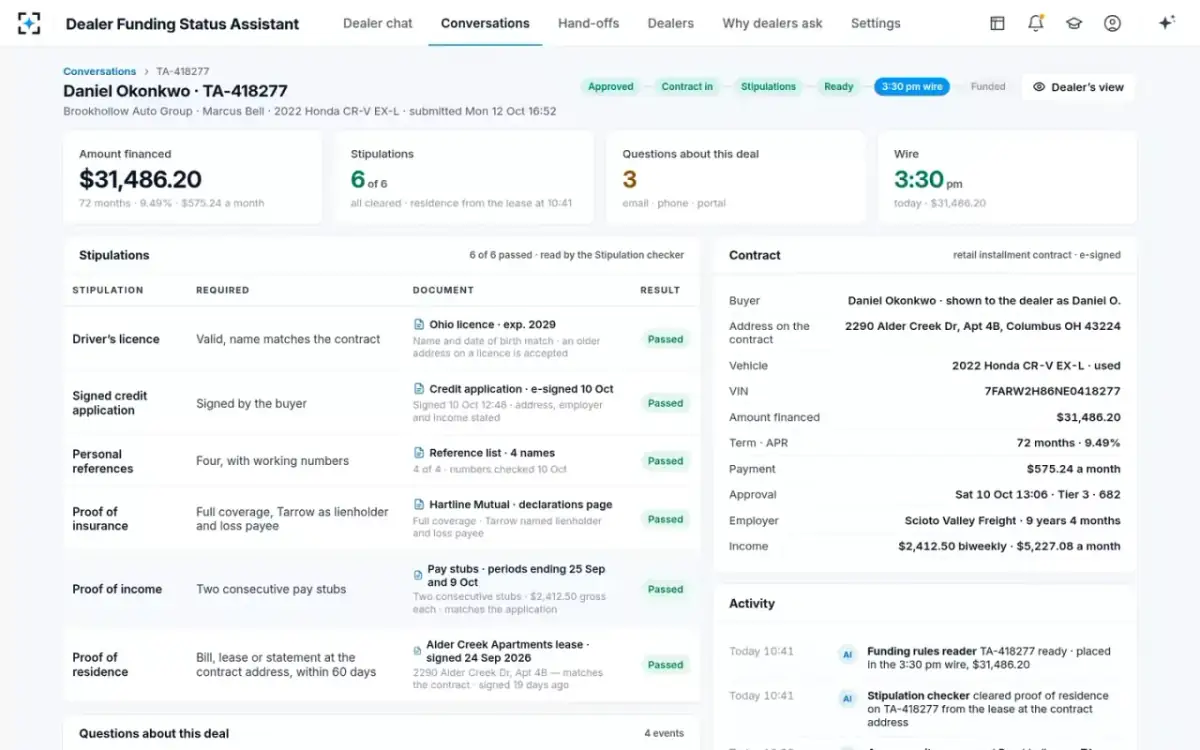Click the app logo icon
The height and width of the screenshot is (750, 1200).
click(29, 23)
